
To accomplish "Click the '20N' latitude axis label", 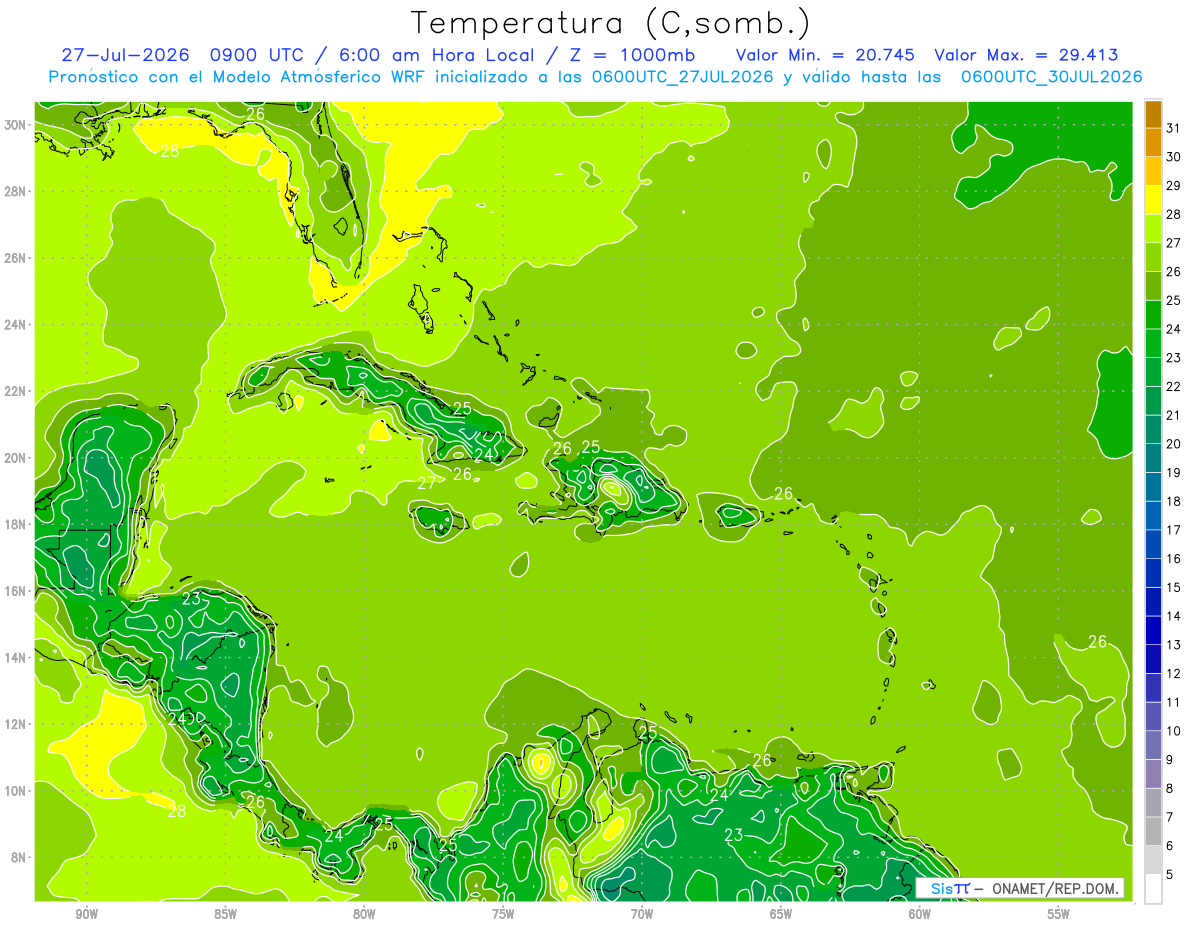I will [14, 457].
